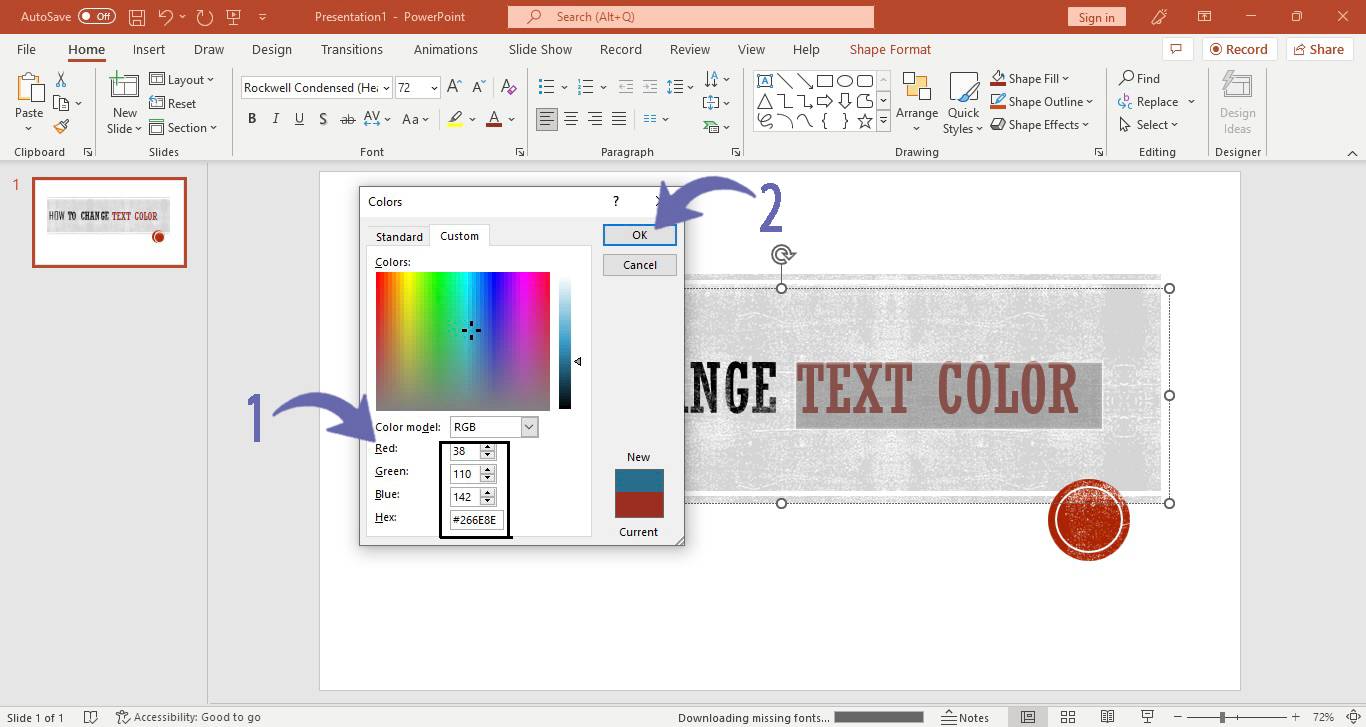
Task: Click the text Highlight Color pen icon
Action: click(455, 119)
